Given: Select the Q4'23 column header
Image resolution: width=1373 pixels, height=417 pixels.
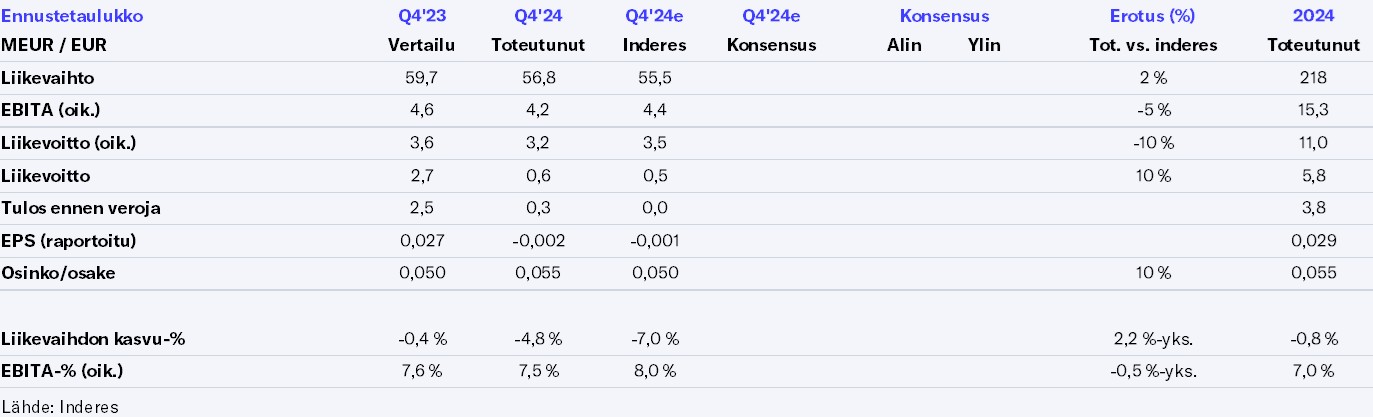Looking at the screenshot, I should point(421,16).
